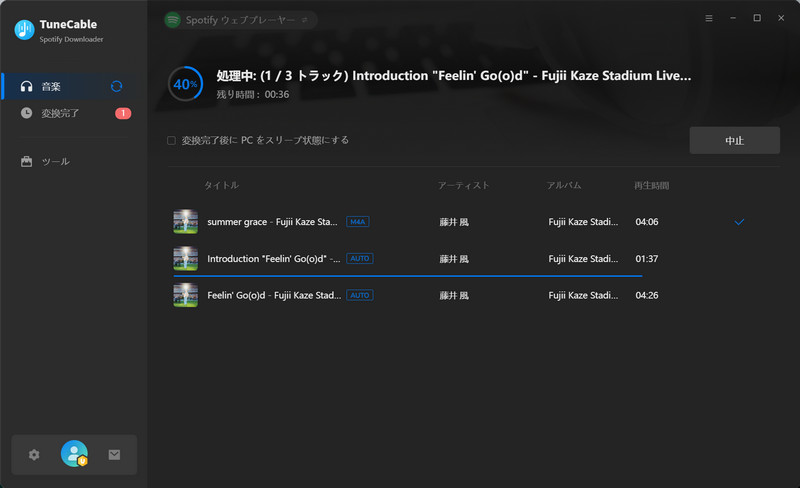The height and width of the screenshot is (488, 800).
Task: Click the 再生時間 column header
Action: coord(652,185)
